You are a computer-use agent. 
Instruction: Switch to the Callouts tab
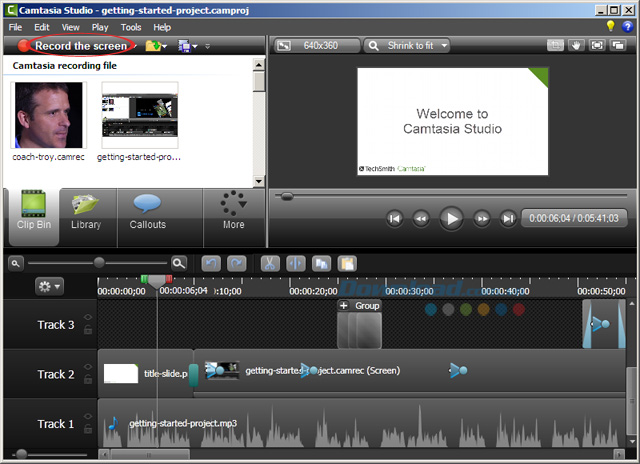point(147,216)
